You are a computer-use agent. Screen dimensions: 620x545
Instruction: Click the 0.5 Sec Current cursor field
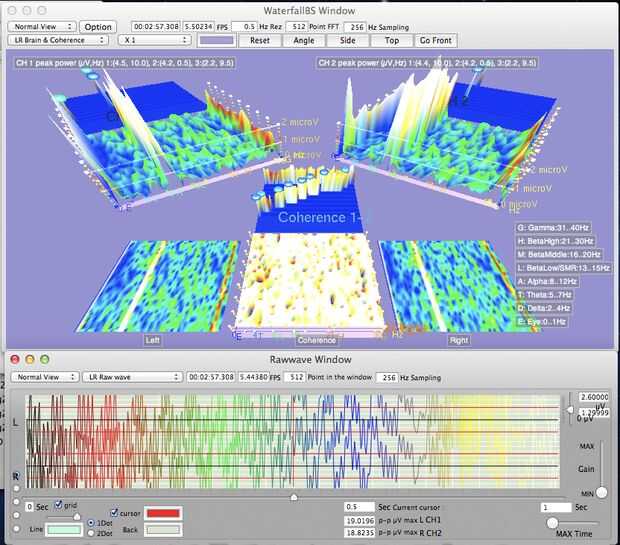pos(359,507)
